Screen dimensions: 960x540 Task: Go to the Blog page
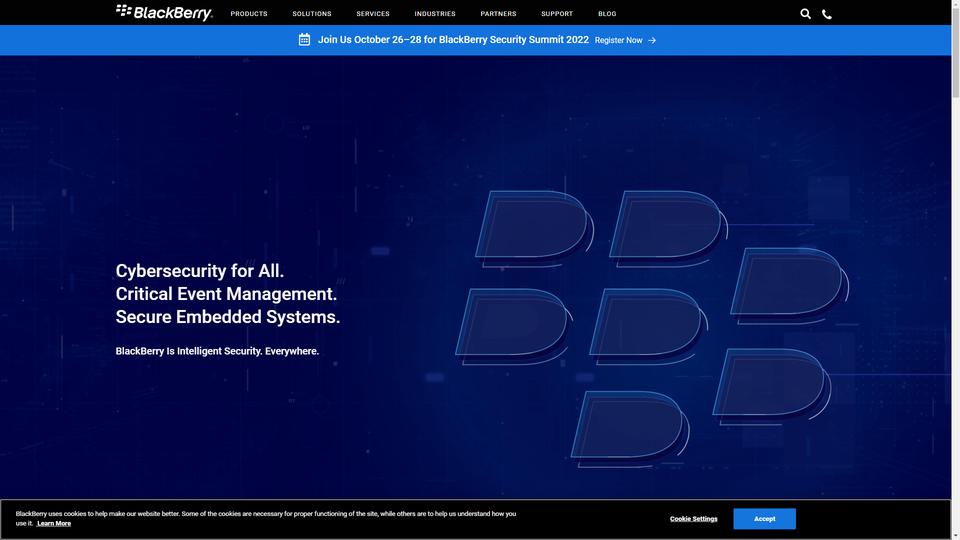(x=607, y=13)
